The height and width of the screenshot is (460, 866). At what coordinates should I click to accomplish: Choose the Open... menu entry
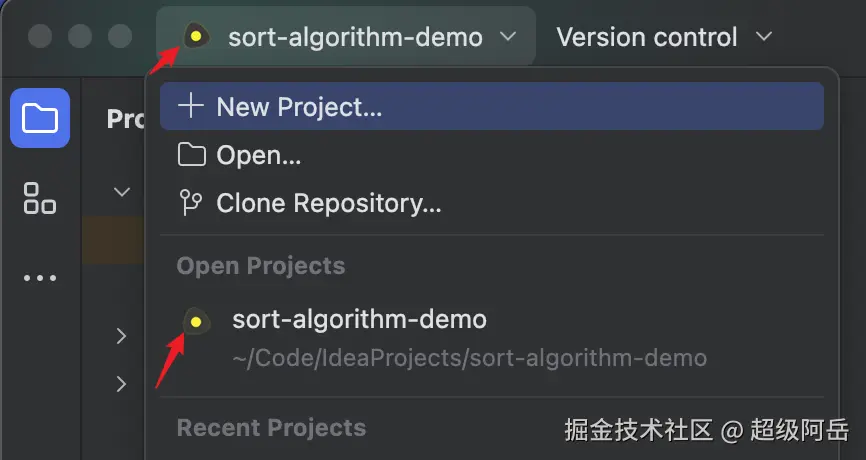(x=258, y=155)
